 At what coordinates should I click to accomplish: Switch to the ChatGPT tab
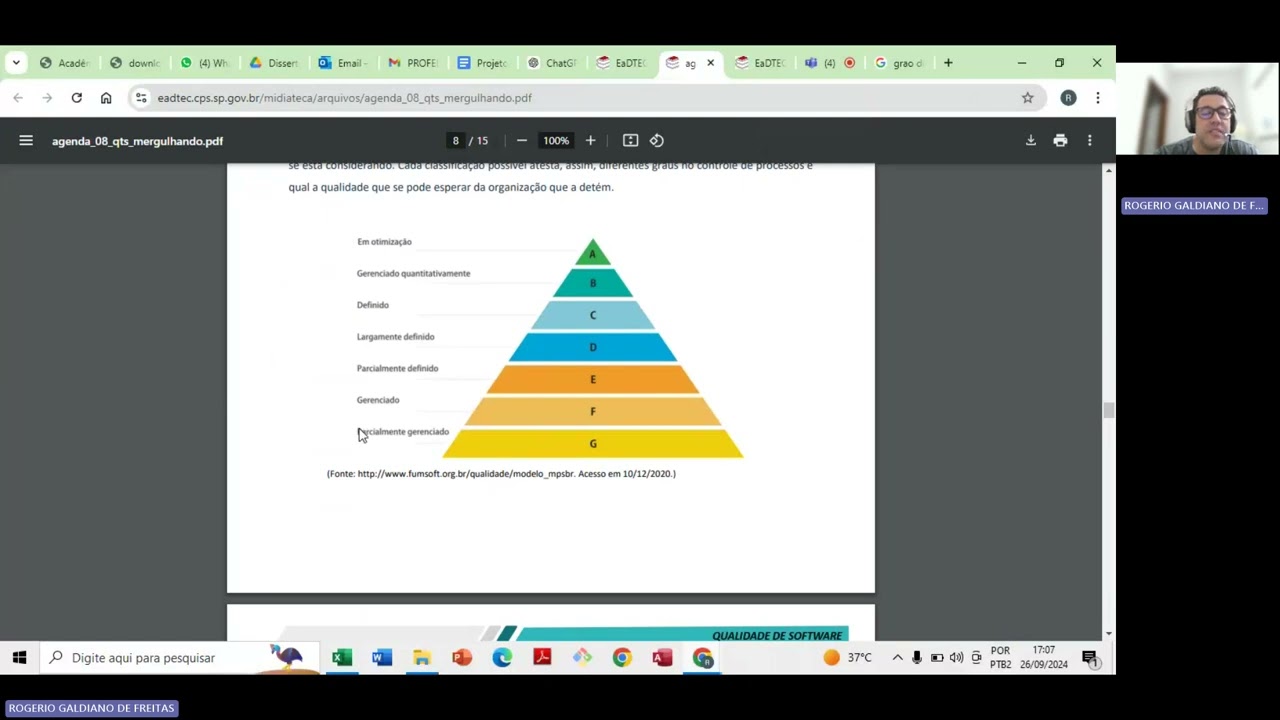coord(552,63)
